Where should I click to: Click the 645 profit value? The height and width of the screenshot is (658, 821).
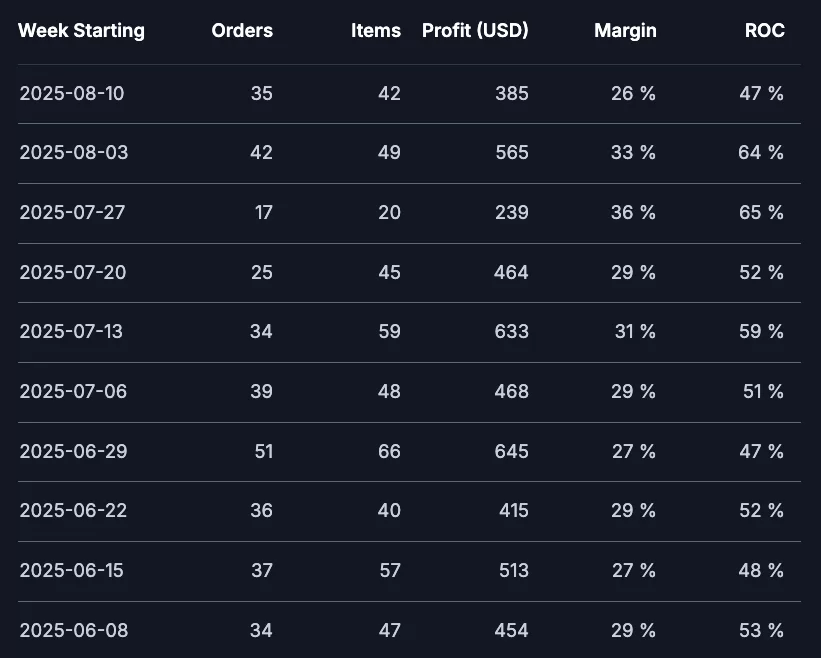tap(512, 451)
